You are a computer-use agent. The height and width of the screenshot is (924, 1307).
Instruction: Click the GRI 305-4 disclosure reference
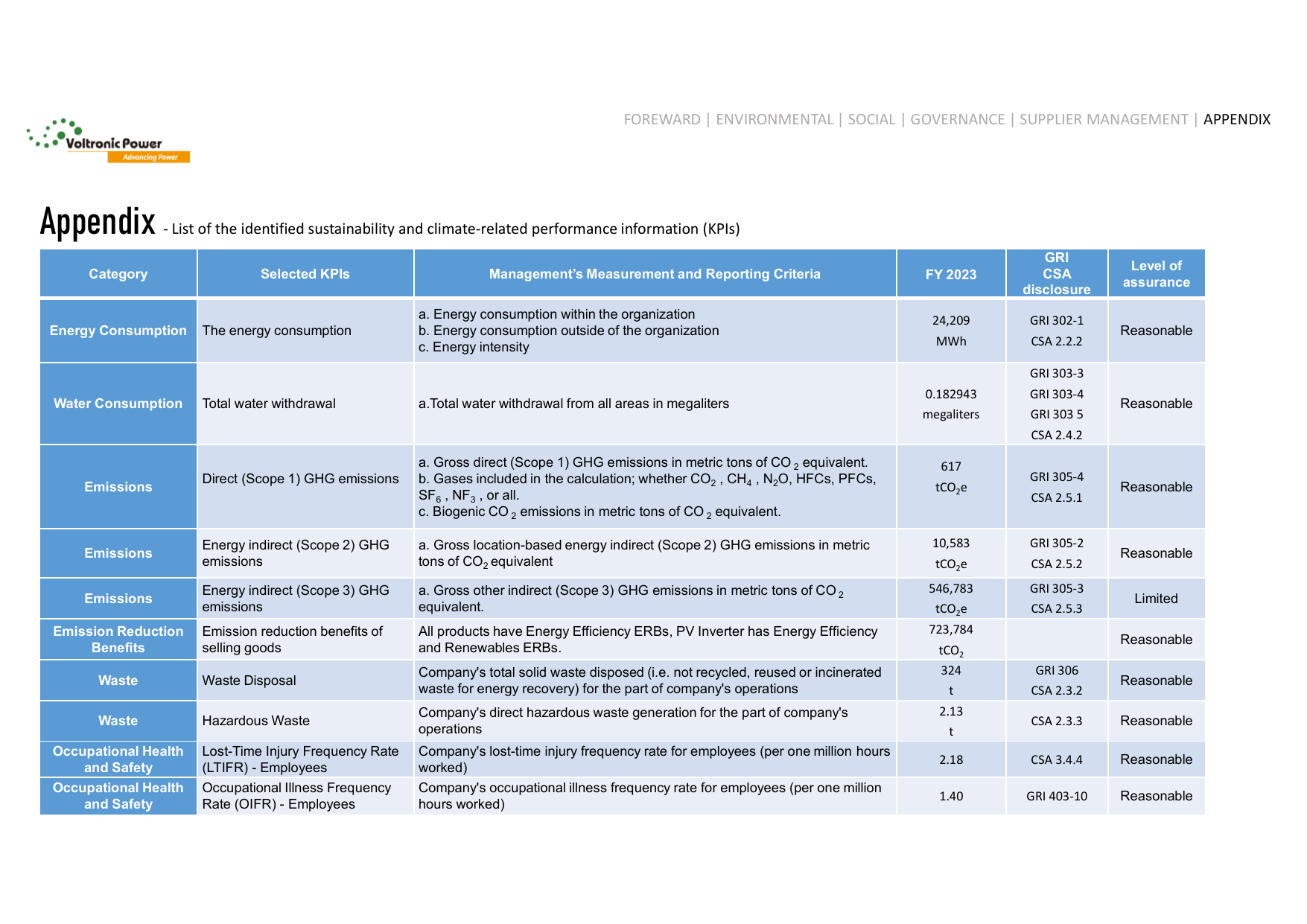tap(1057, 477)
